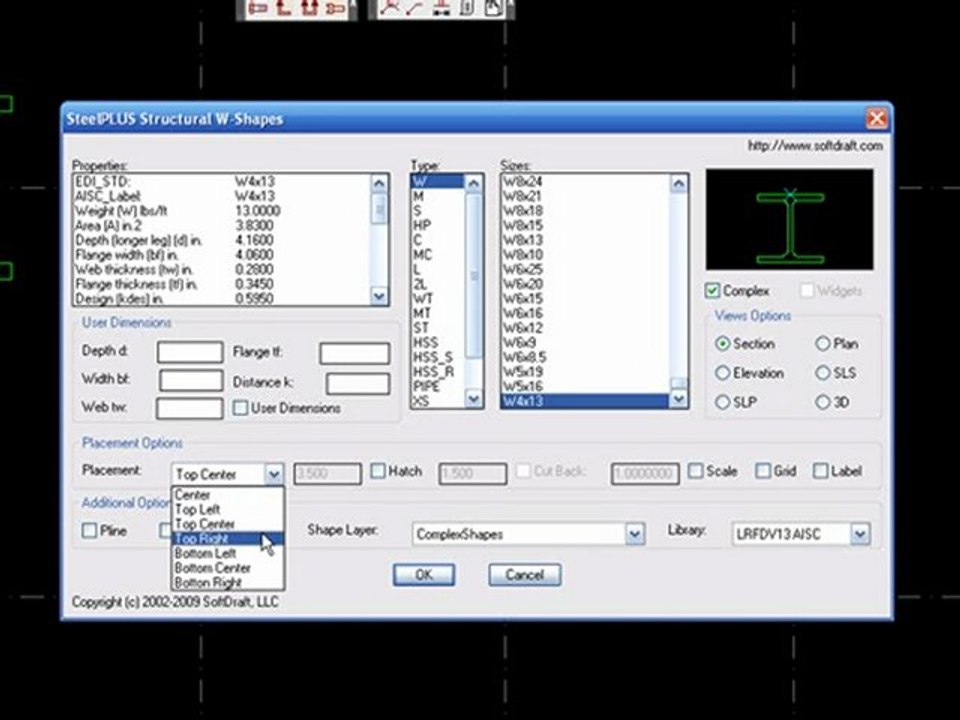
Task: Click the Properties list scrollbar thumb
Action: tap(379, 209)
